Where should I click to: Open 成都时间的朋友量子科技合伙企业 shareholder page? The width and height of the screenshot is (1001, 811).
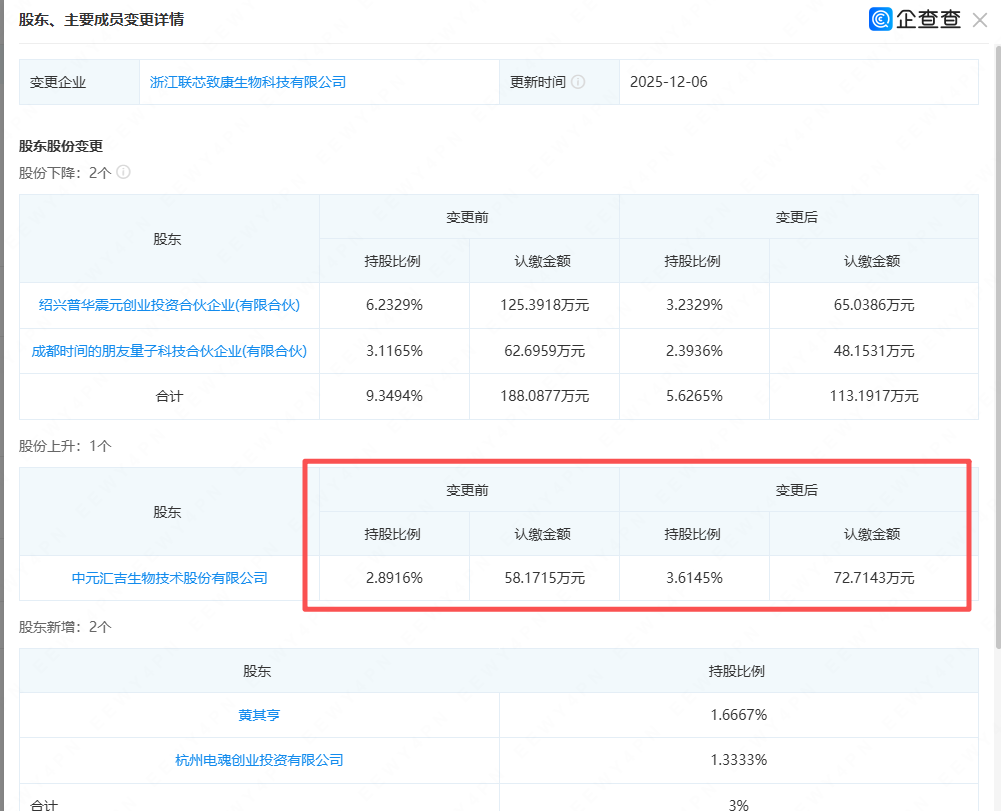click(169, 351)
